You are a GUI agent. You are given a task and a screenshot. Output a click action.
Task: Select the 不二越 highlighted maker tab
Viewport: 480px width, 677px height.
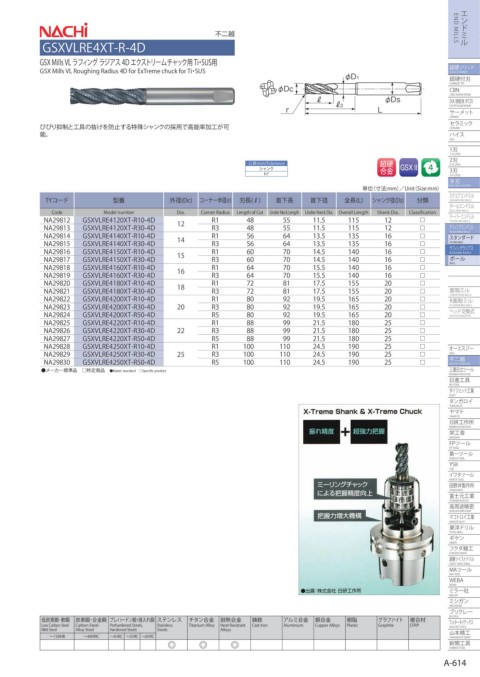[464, 360]
